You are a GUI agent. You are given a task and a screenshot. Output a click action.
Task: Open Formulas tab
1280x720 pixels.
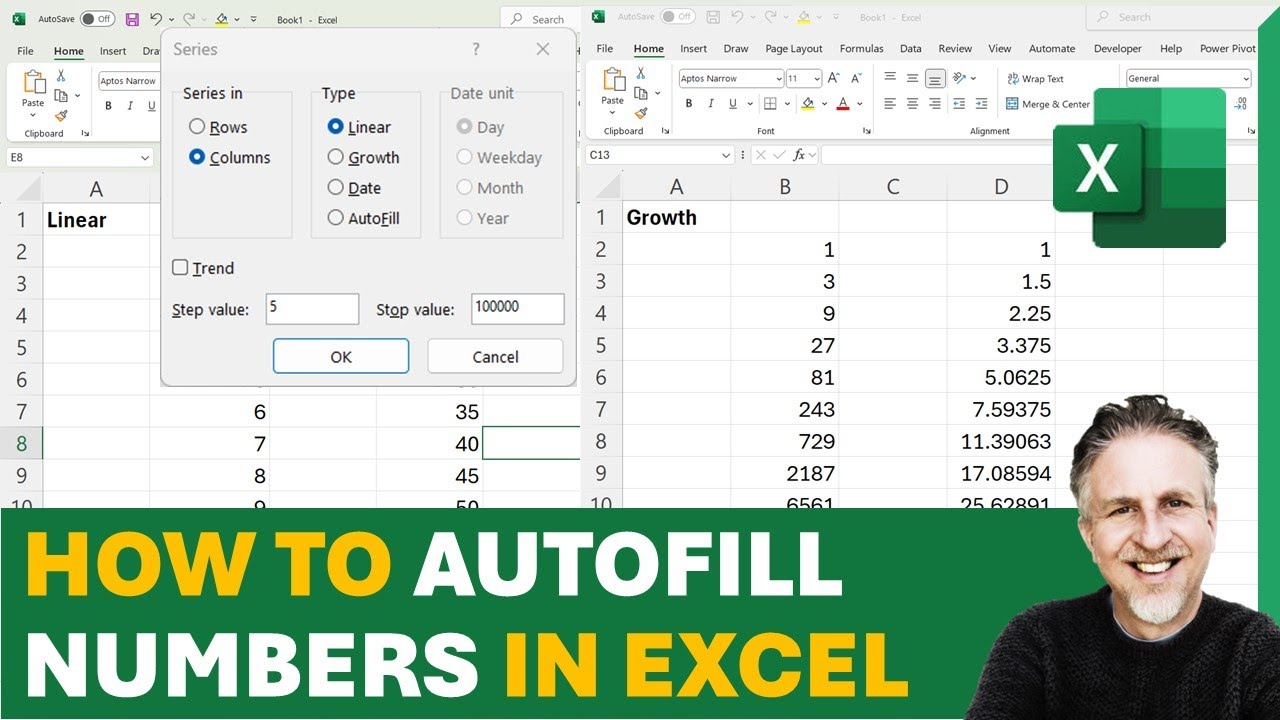861,48
